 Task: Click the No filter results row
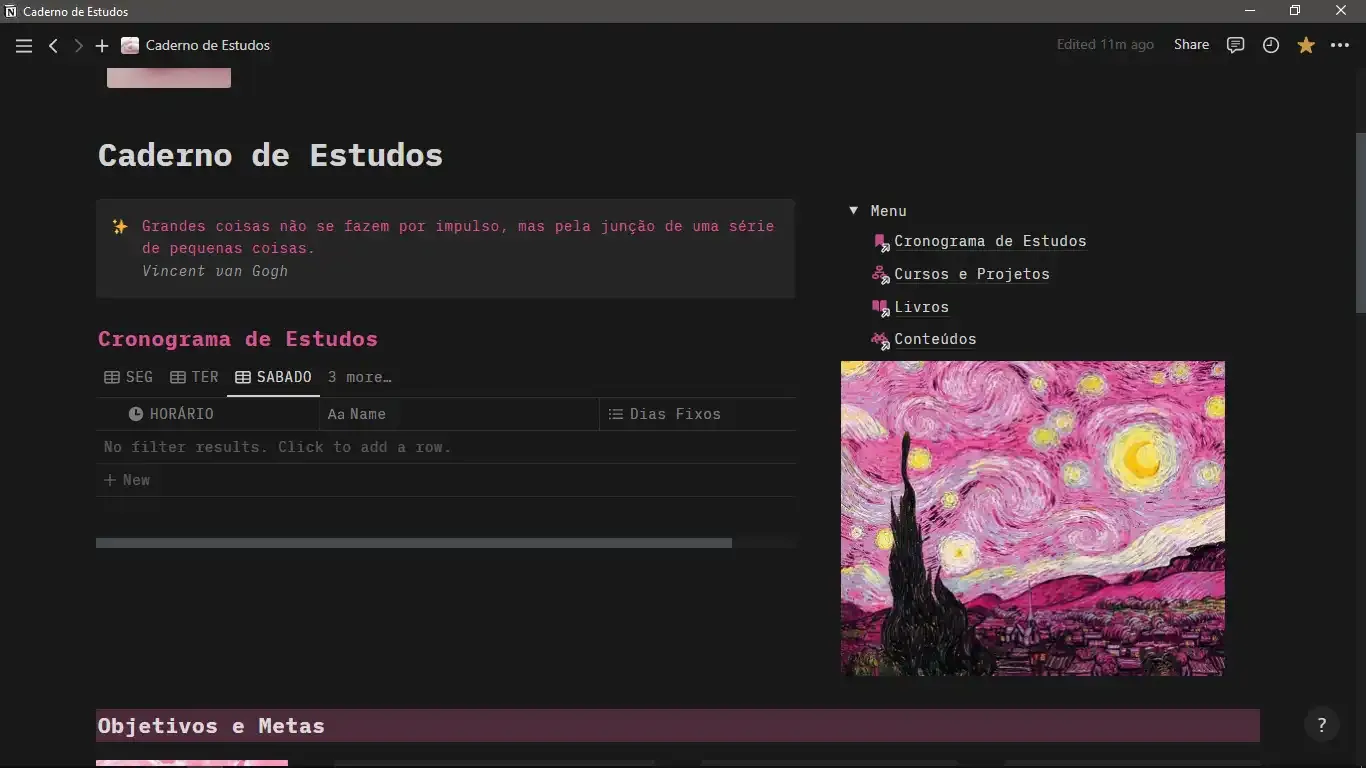tap(446, 447)
